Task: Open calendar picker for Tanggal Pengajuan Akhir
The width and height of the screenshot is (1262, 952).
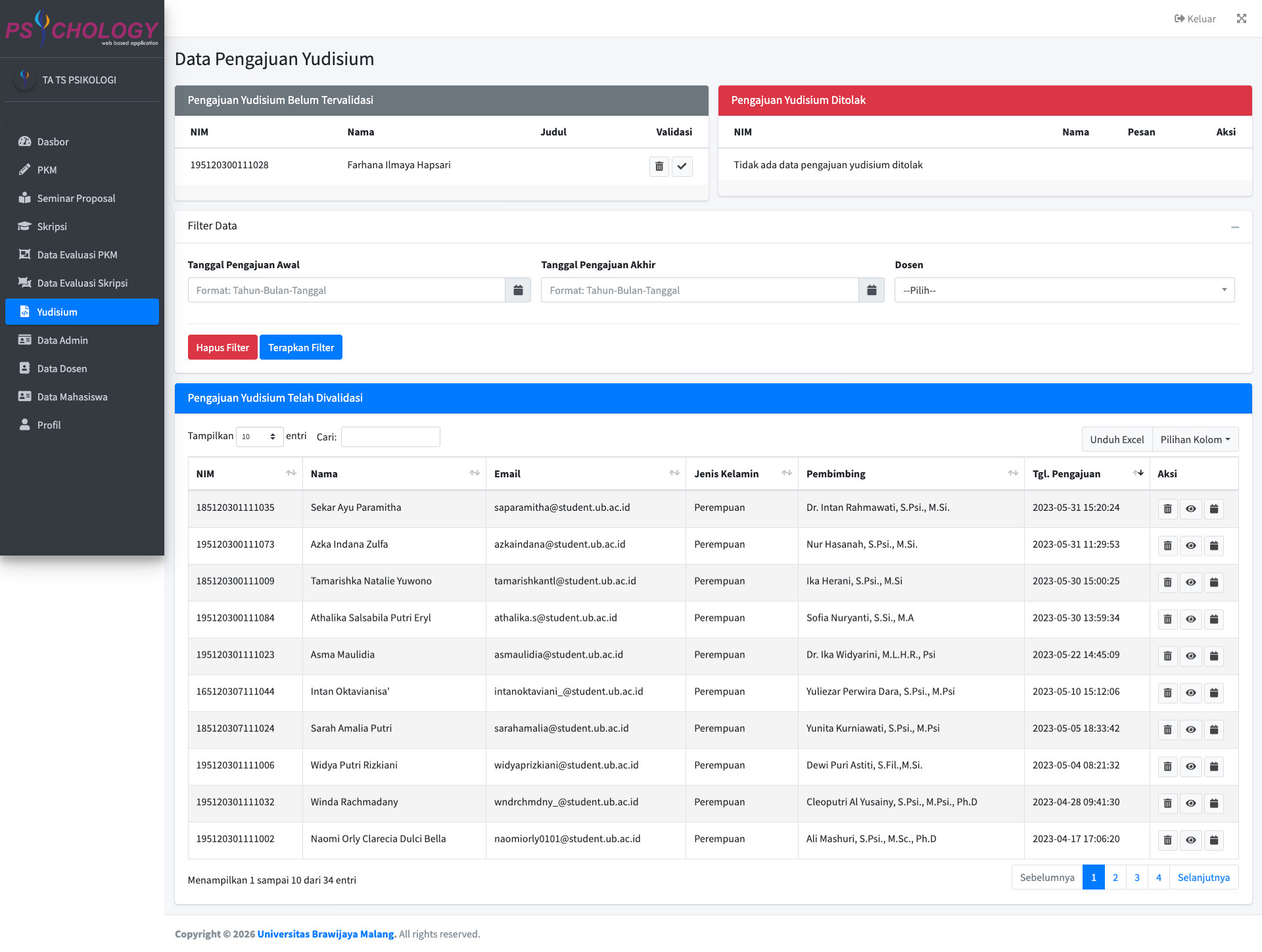Action: (872, 290)
